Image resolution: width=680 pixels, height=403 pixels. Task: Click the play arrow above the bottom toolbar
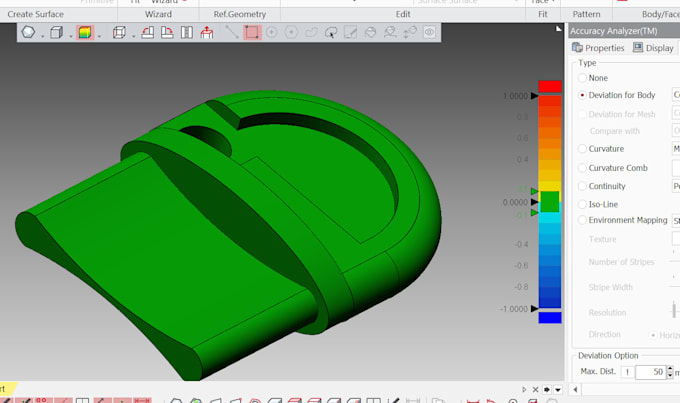coord(524,390)
